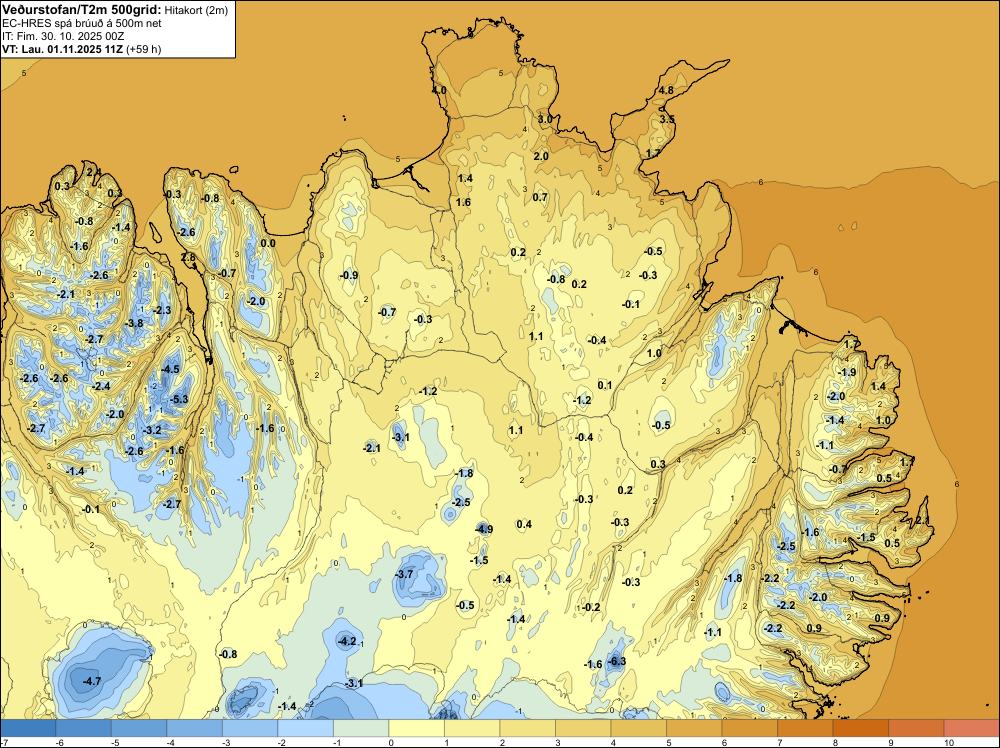
Task: Click the 3.5 temperature label
Action: (x=667, y=119)
